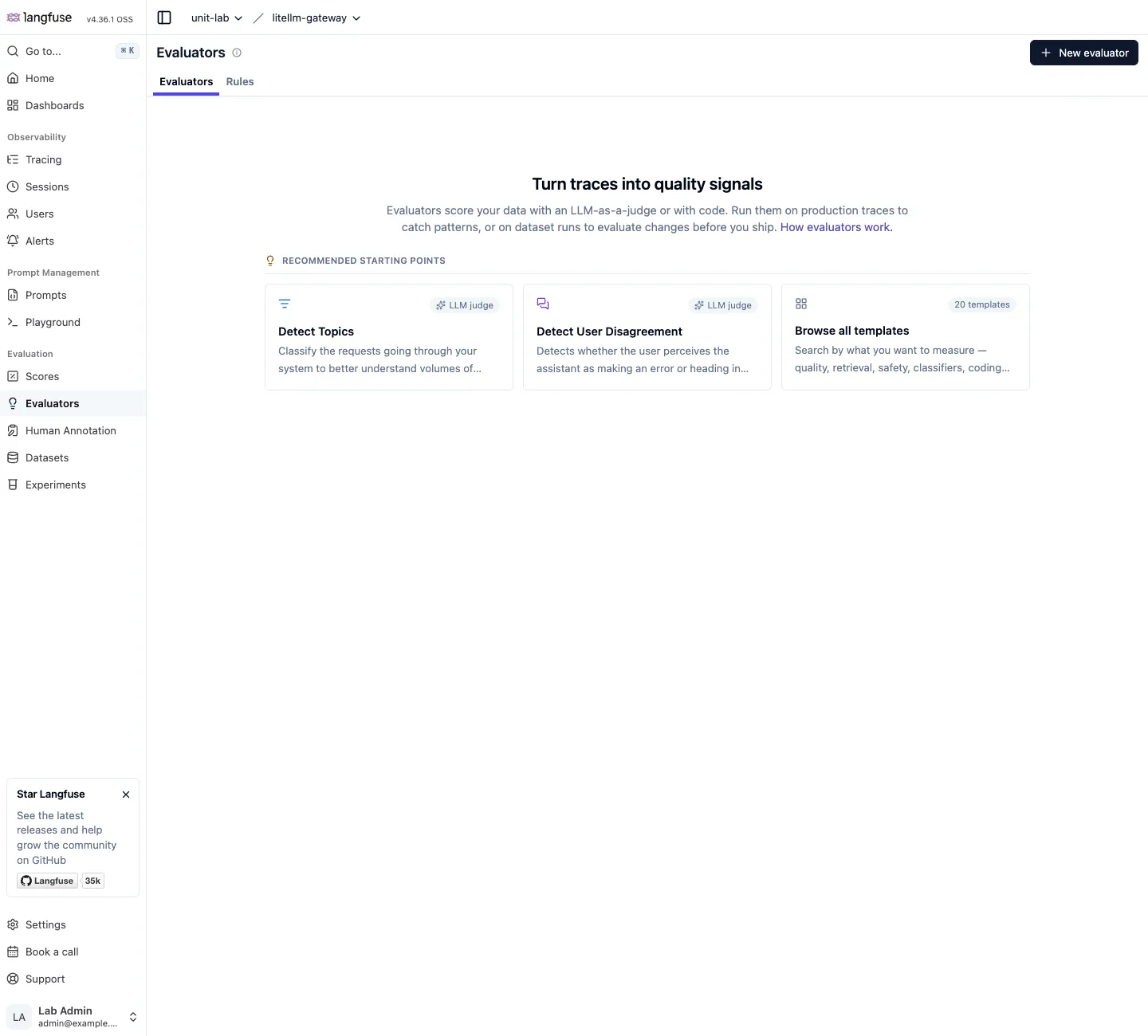
Task: Click the Browse all templates grid icon
Action: (801, 304)
